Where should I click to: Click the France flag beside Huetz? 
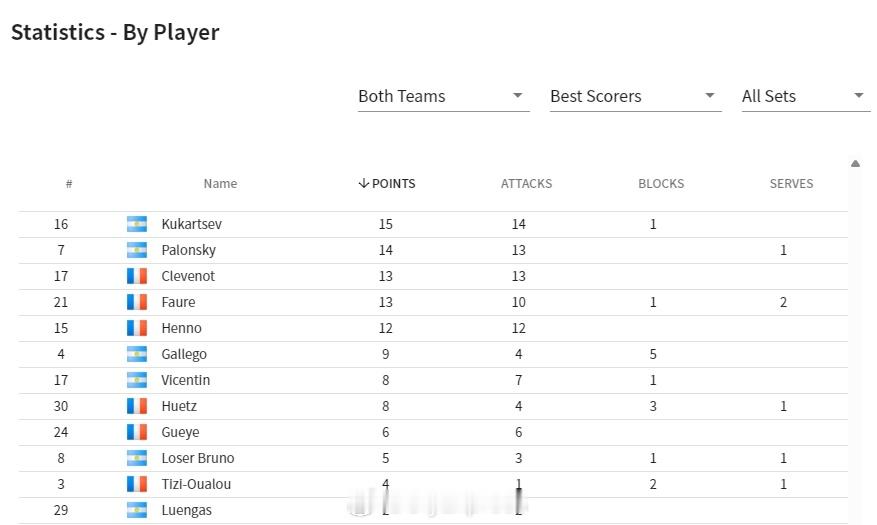tap(137, 406)
